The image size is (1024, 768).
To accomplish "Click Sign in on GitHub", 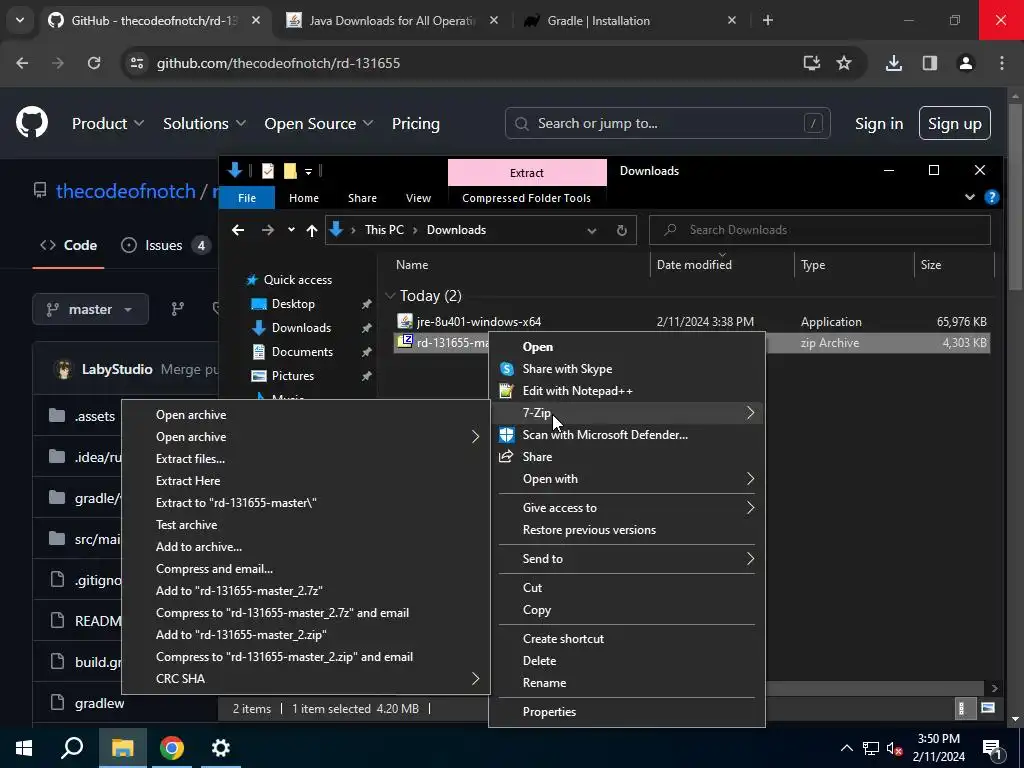I will coord(879,123).
